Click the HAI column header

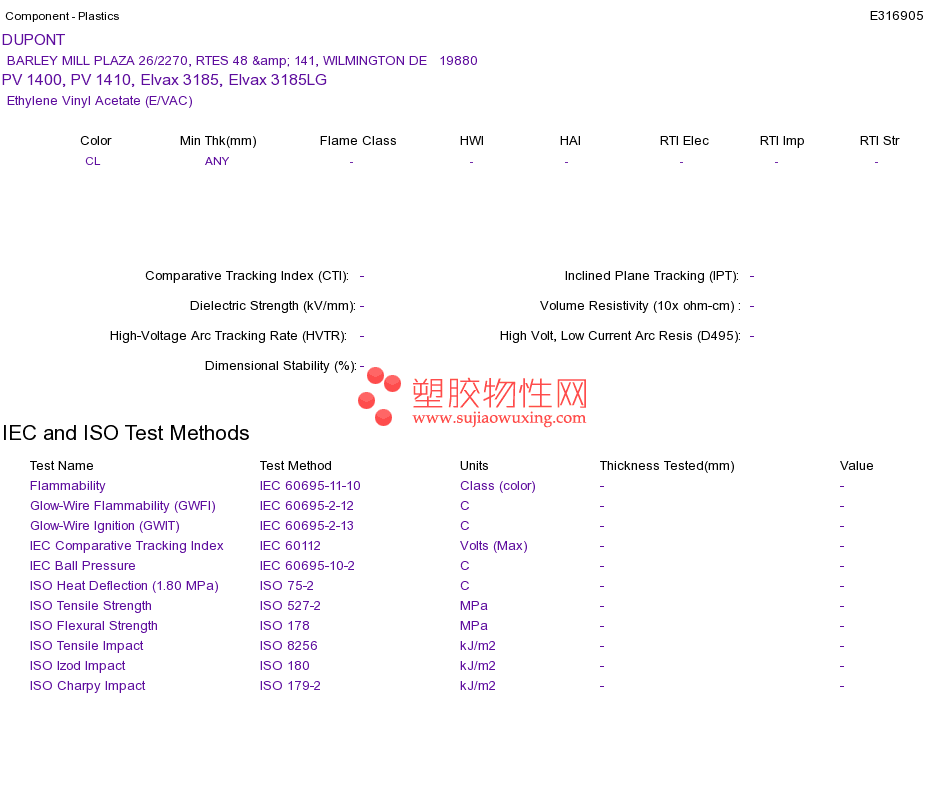pos(570,141)
